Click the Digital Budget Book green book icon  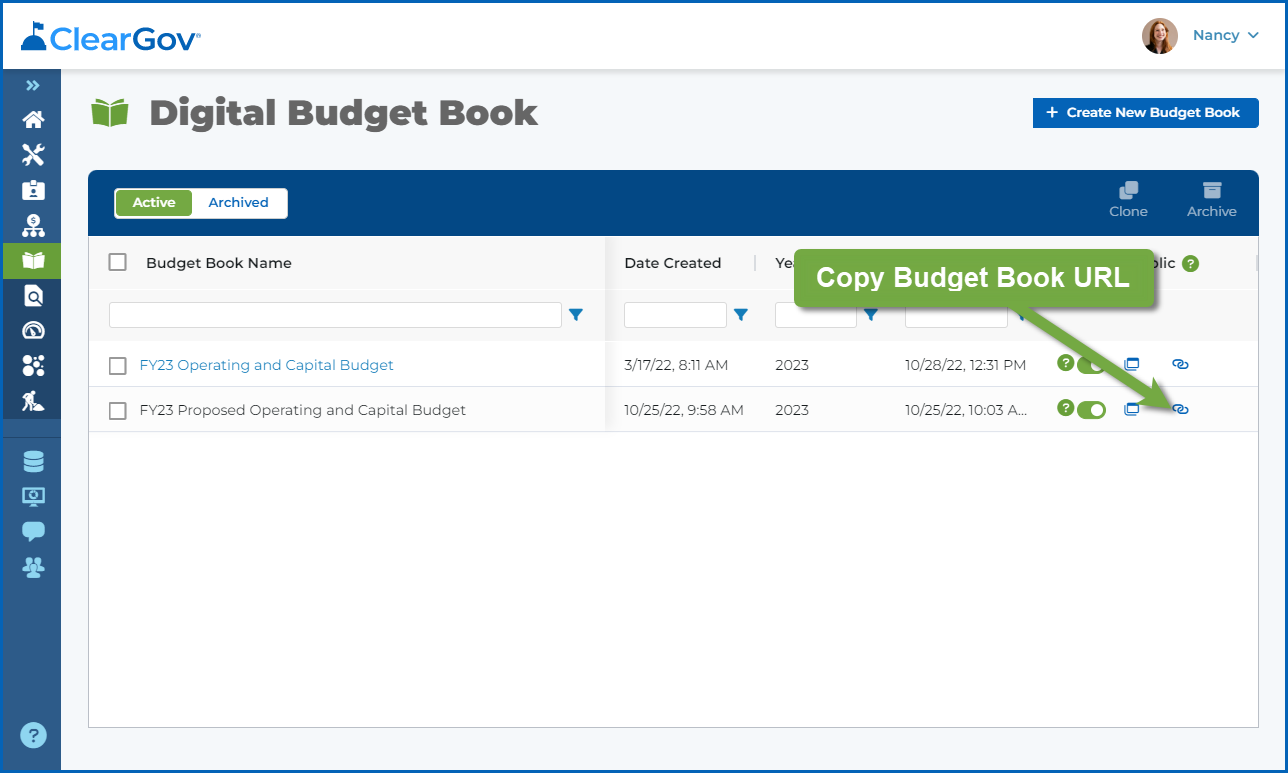pyautogui.click(x=110, y=113)
